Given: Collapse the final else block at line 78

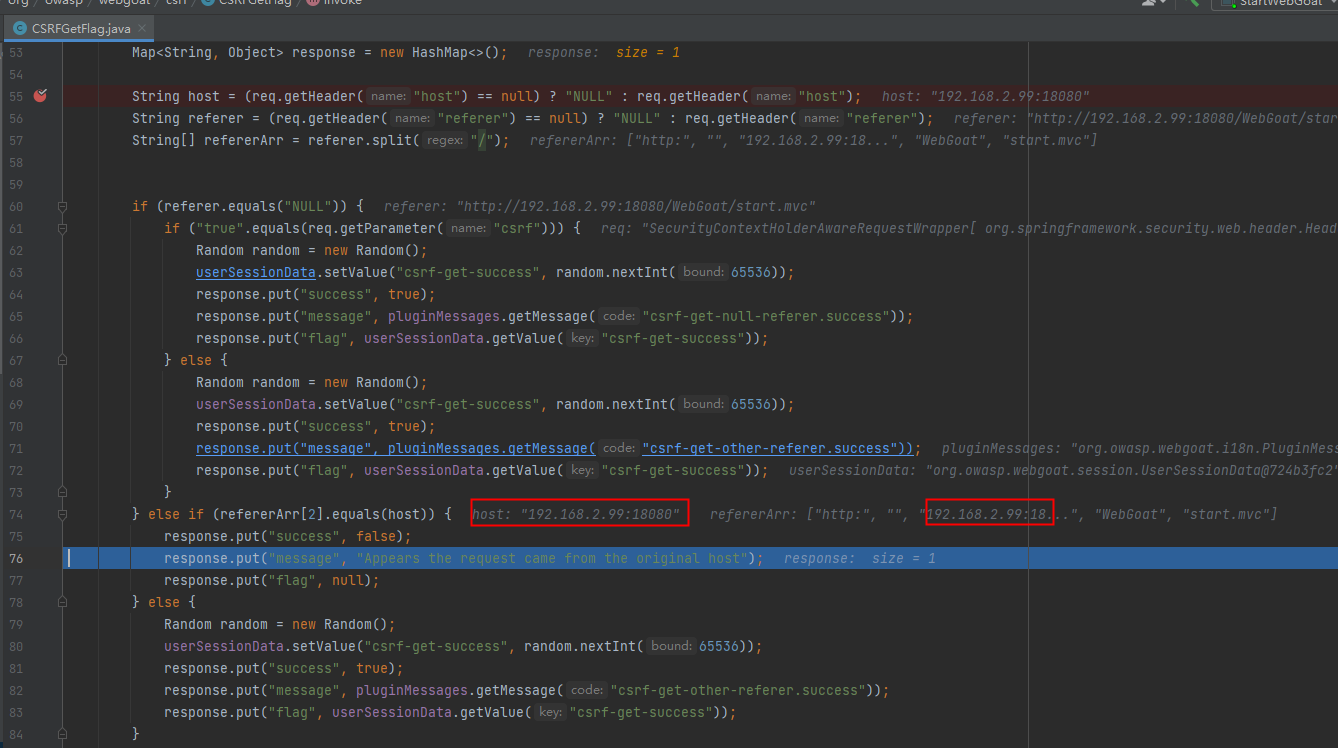Looking at the screenshot, I should tap(62, 602).
